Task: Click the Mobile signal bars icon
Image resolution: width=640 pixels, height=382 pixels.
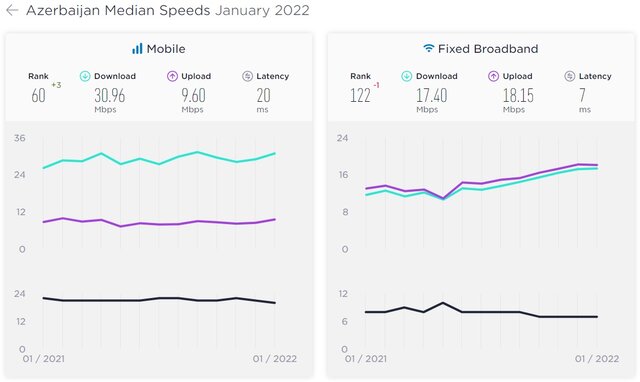Action: click(137, 49)
